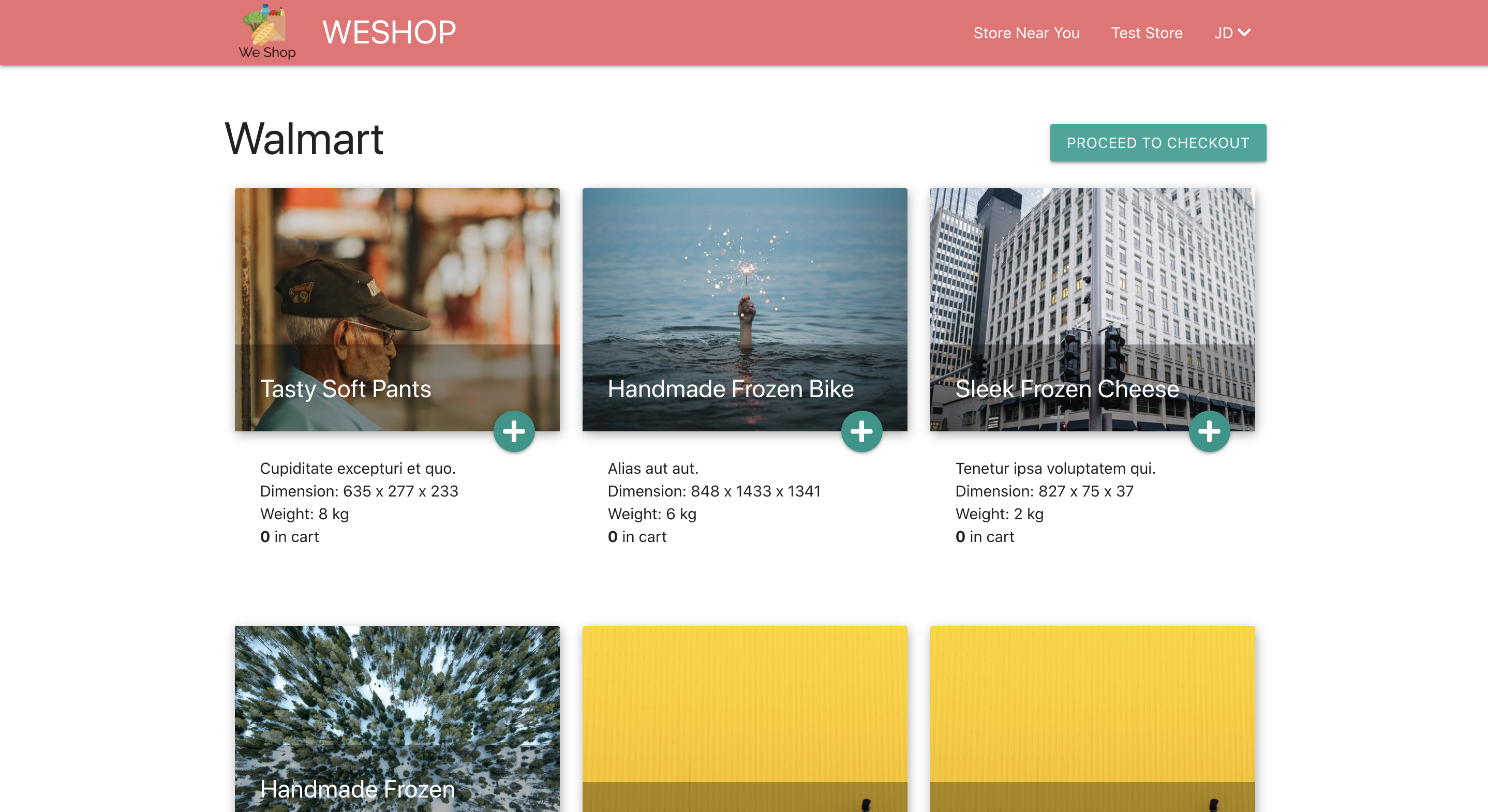Screen dimensions: 1488x812
Task: Select the right yellow product image
Action: coord(1092,710)
